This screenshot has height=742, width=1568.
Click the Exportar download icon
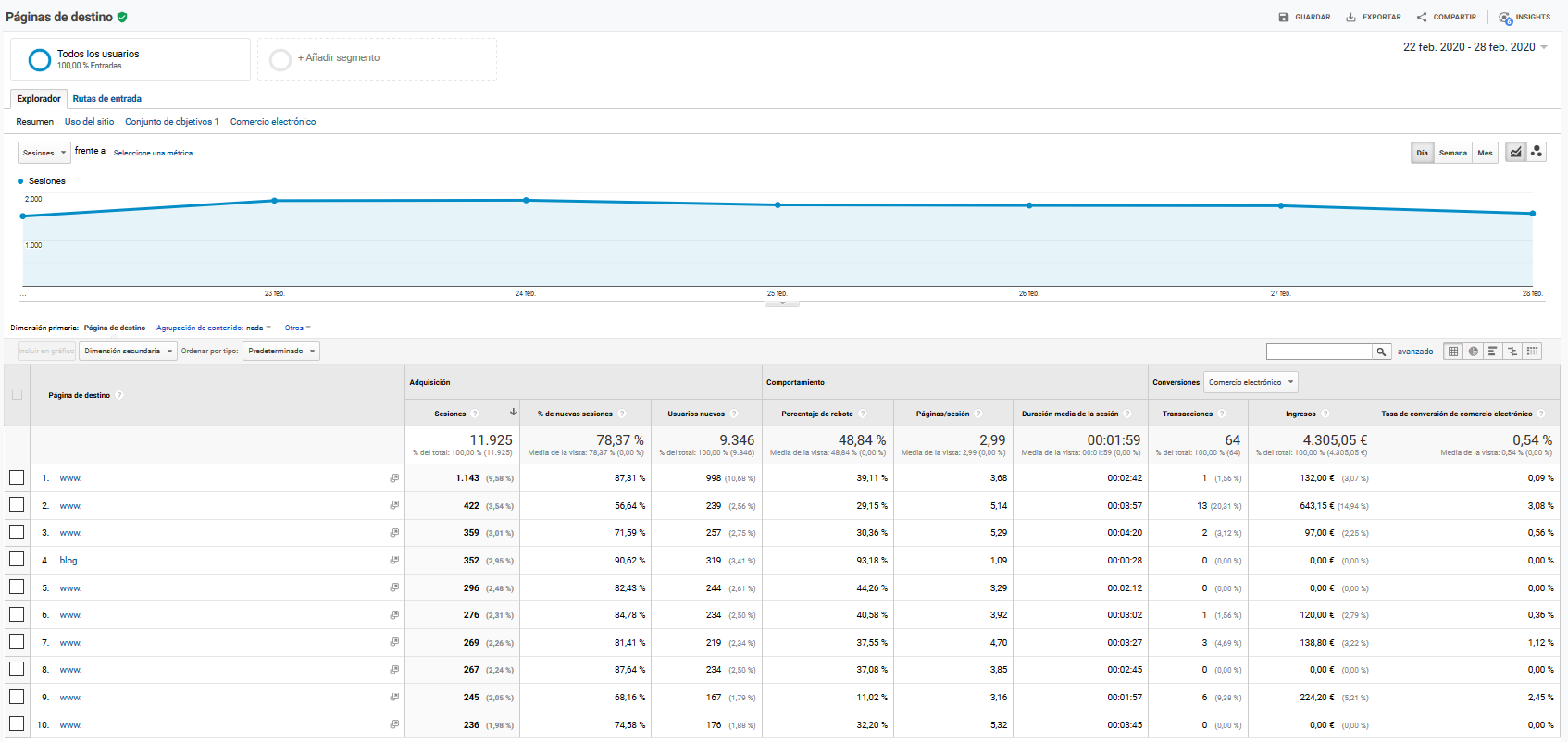1351,17
